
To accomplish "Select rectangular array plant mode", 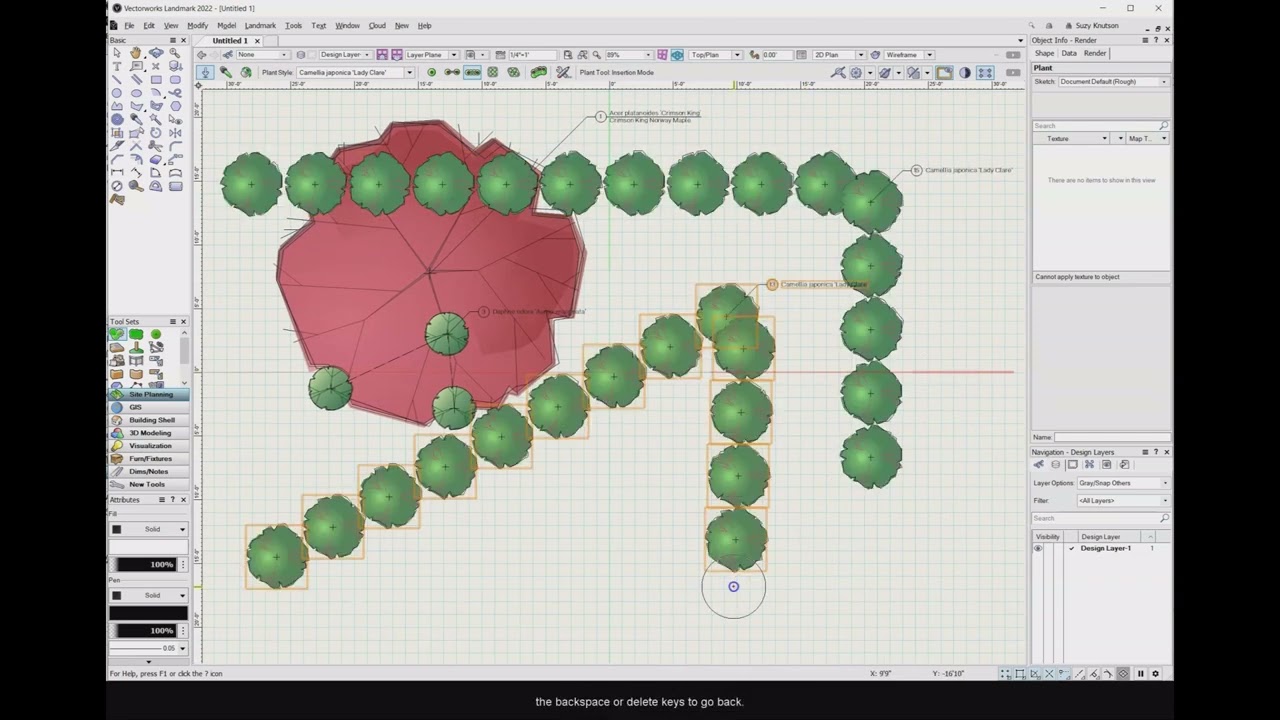I will point(492,72).
